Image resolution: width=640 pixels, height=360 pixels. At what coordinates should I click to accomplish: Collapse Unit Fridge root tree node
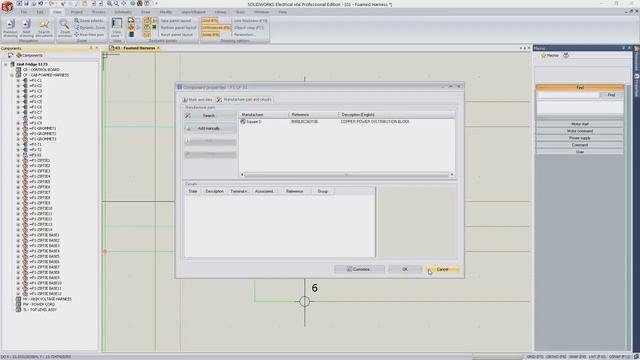click(x=6, y=64)
